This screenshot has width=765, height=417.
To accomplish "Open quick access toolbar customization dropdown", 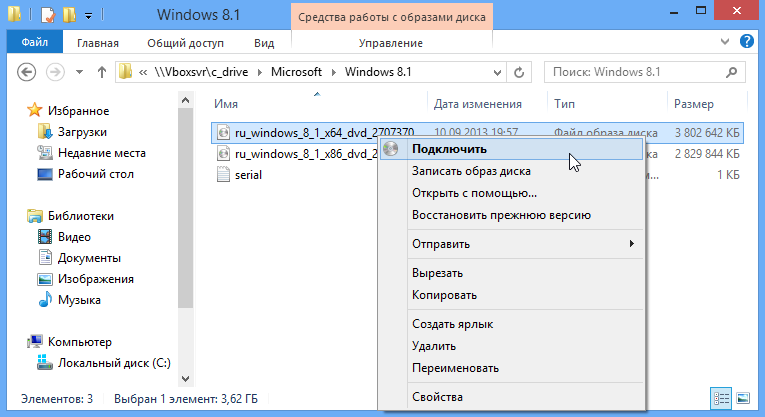I will coord(89,16).
